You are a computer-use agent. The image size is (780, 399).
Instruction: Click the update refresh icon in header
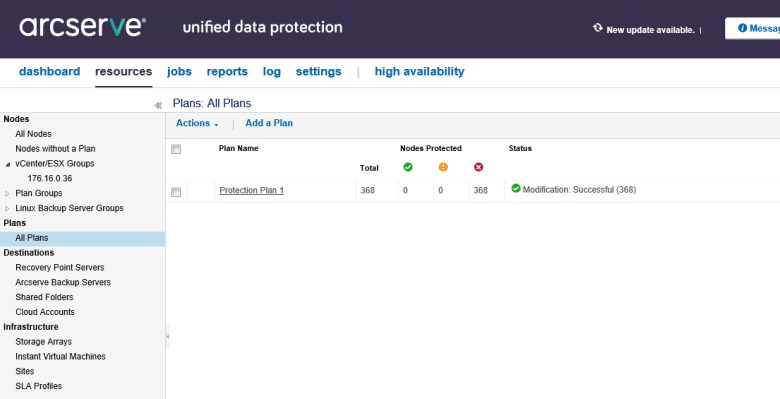pos(597,28)
